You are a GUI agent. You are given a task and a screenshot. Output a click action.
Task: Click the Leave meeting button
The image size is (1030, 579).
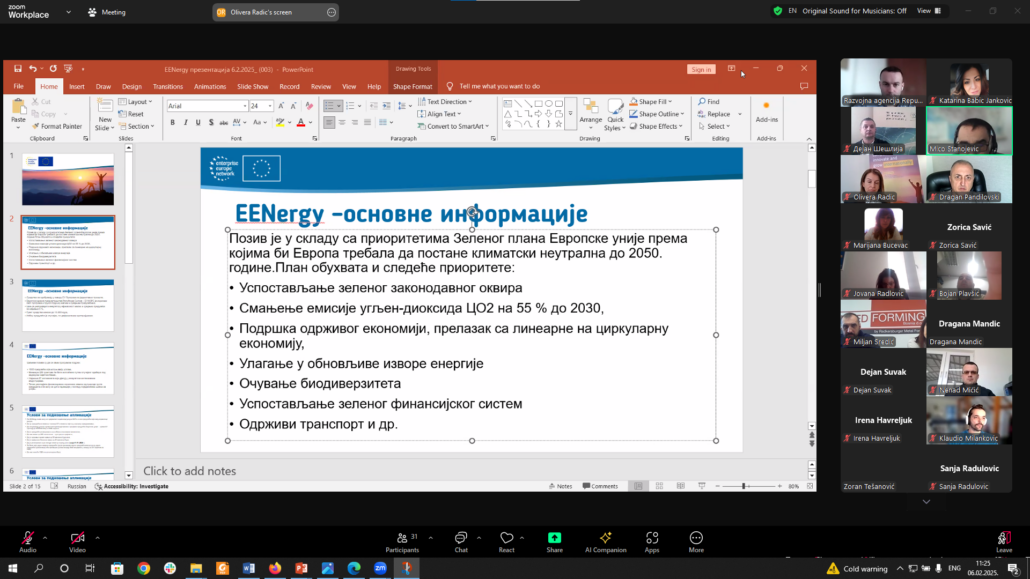pyautogui.click(x=1004, y=542)
